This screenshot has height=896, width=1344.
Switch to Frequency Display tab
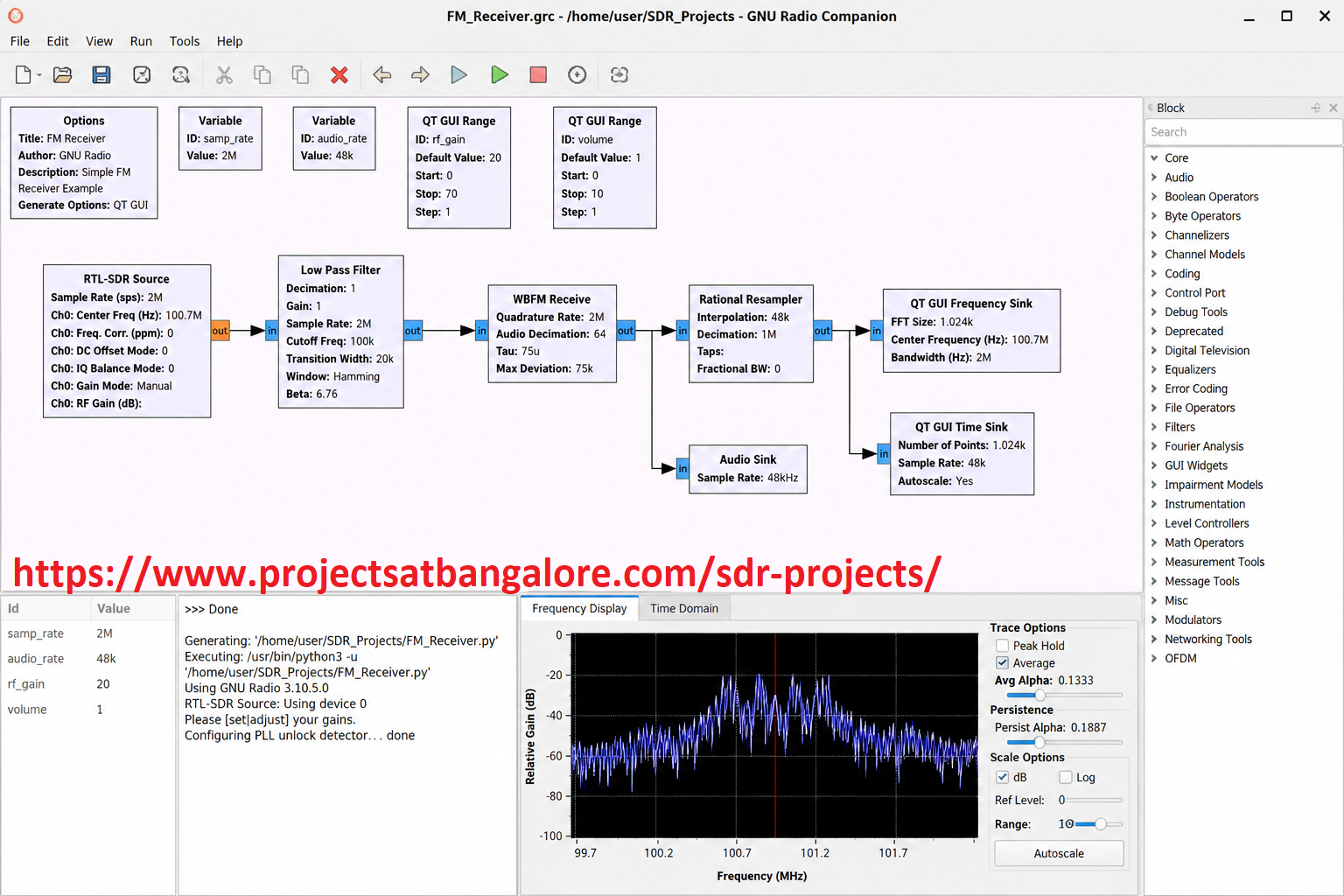tap(579, 608)
